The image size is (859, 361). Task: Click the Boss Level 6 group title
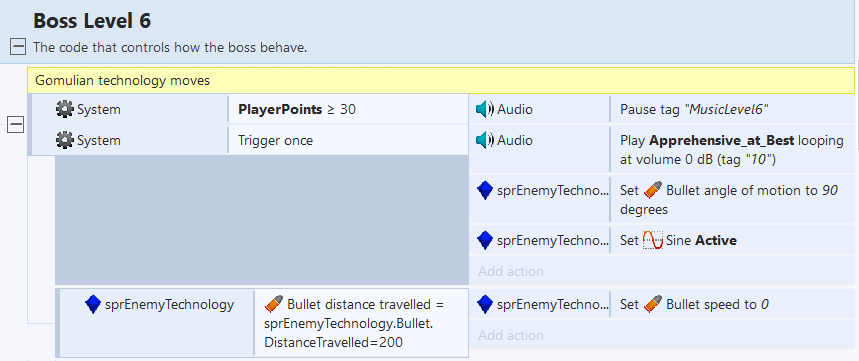(x=92, y=21)
